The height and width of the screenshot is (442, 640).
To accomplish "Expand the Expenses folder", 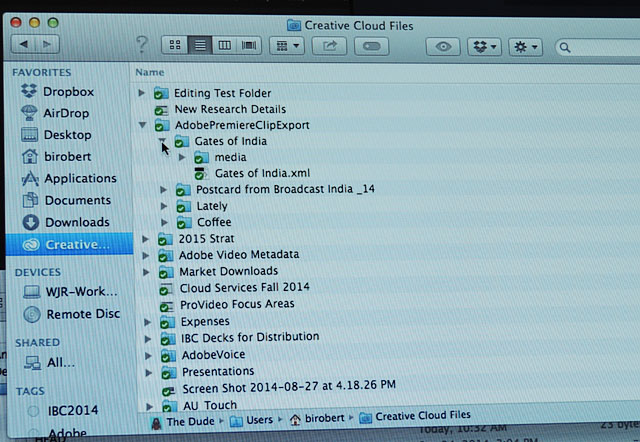I will pyautogui.click(x=147, y=322).
